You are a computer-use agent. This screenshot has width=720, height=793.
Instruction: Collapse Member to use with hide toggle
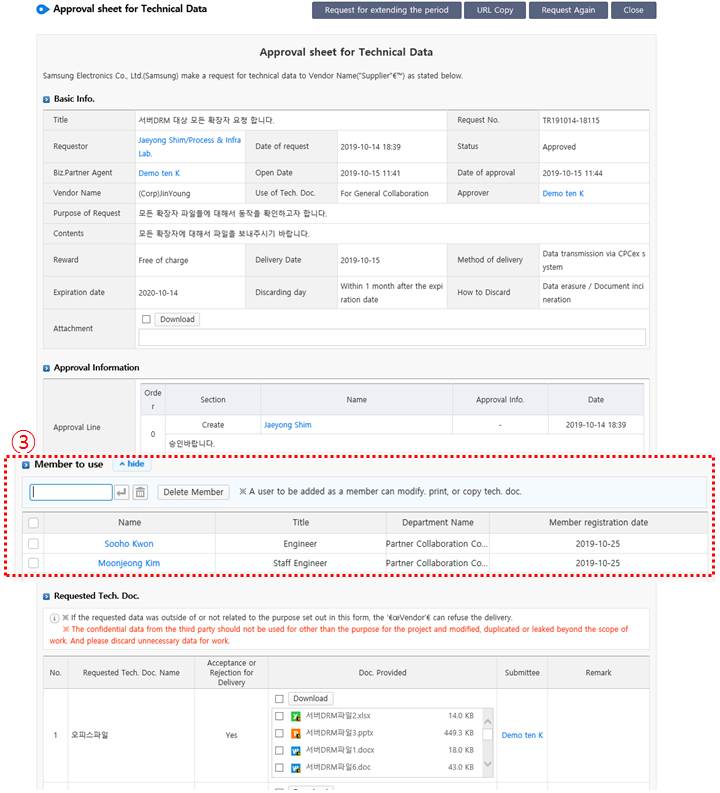pyautogui.click(x=132, y=465)
